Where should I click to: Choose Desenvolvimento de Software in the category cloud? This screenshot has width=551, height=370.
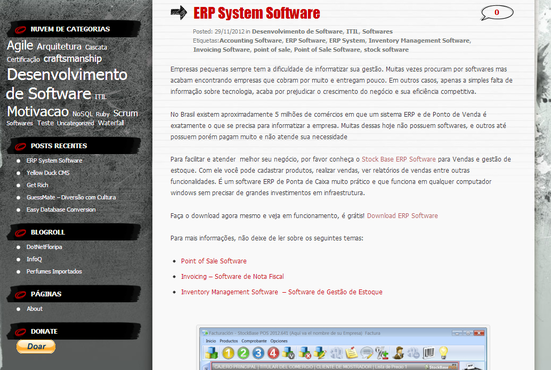click(x=66, y=84)
